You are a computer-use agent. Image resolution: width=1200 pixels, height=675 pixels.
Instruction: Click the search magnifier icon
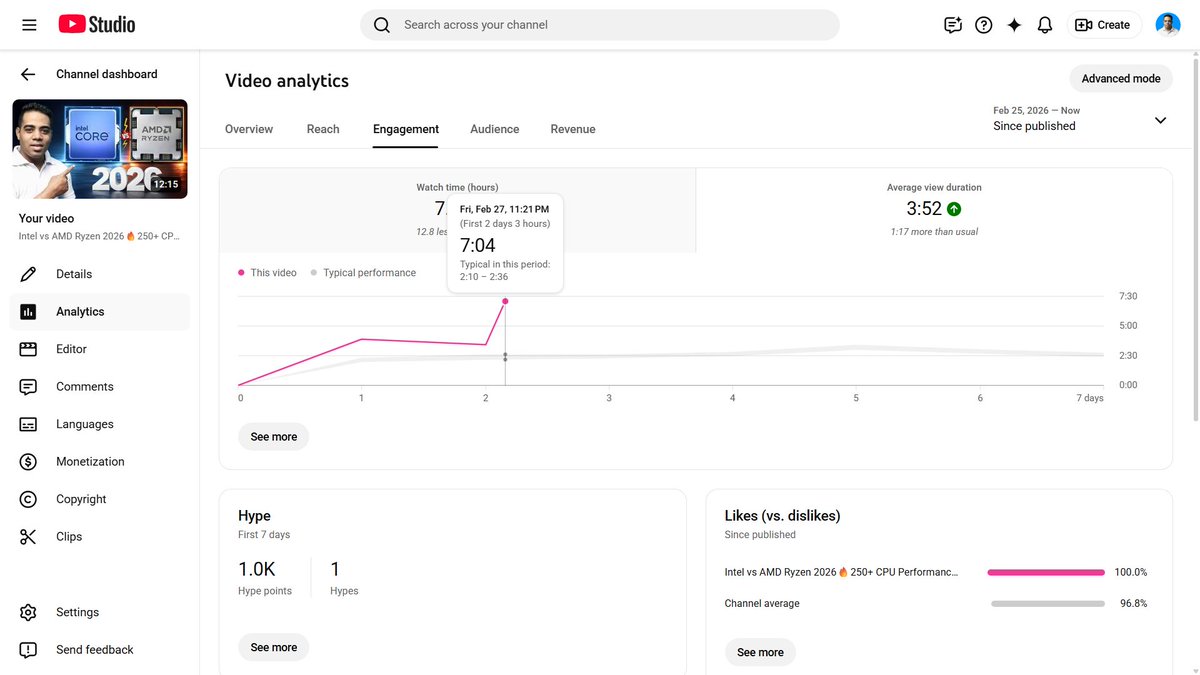coord(381,25)
